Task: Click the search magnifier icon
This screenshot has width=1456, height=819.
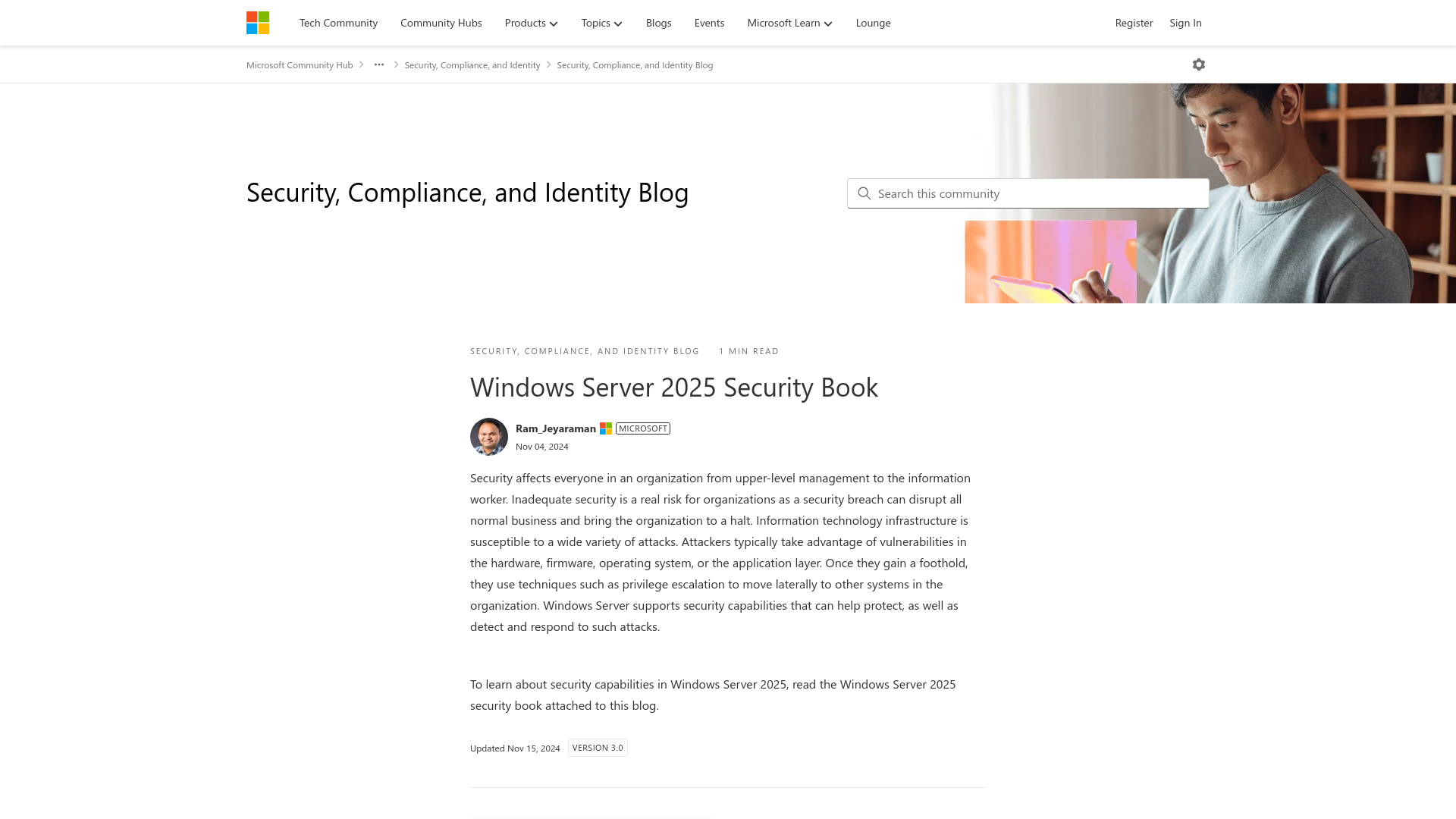Action: pos(864,193)
